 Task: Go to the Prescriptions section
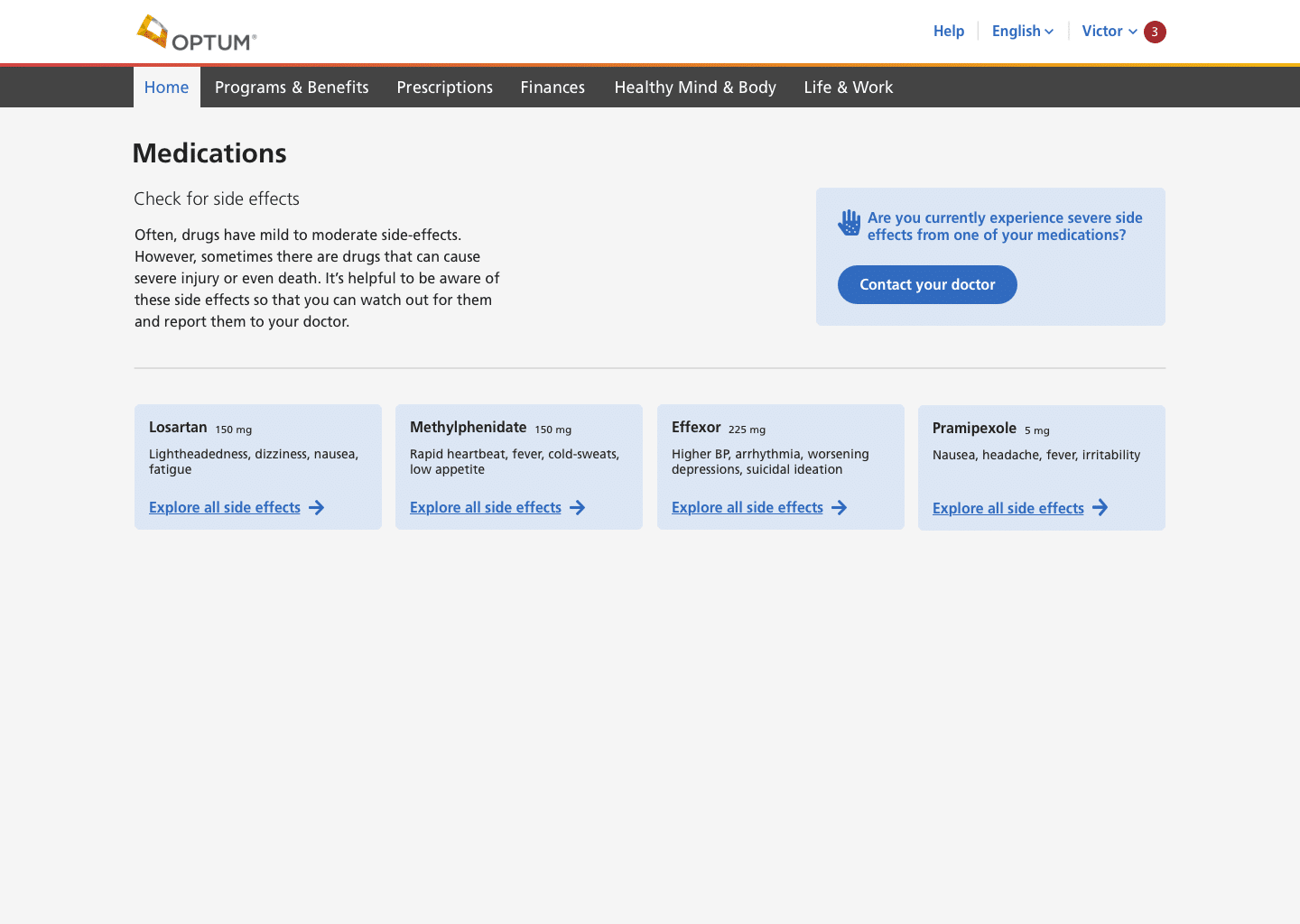tap(444, 88)
